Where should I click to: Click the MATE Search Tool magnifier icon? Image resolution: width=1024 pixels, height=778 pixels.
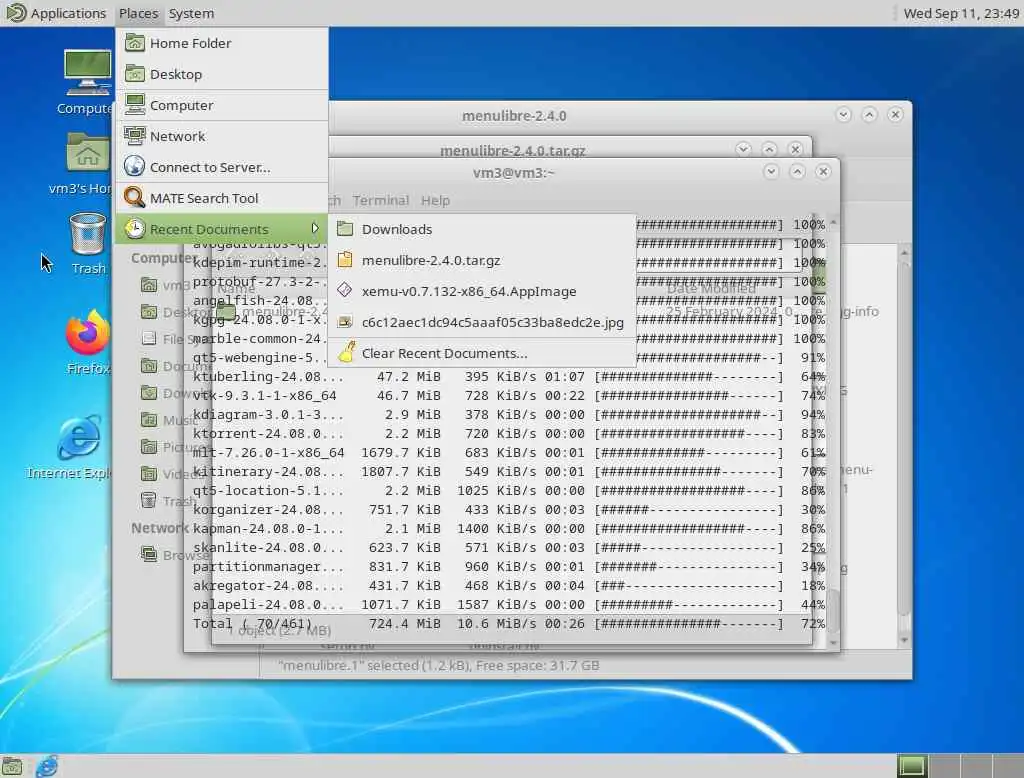pyautogui.click(x=135, y=197)
